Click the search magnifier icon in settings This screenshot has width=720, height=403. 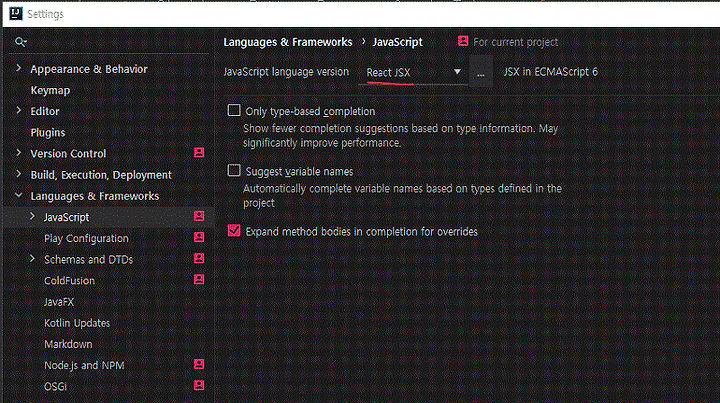[x=20, y=42]
